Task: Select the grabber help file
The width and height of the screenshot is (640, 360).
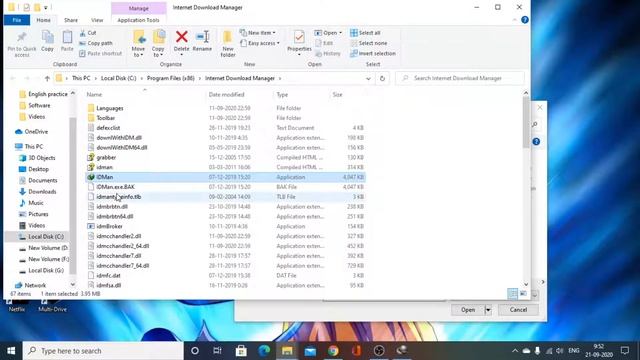Action: tap(106, 157)
